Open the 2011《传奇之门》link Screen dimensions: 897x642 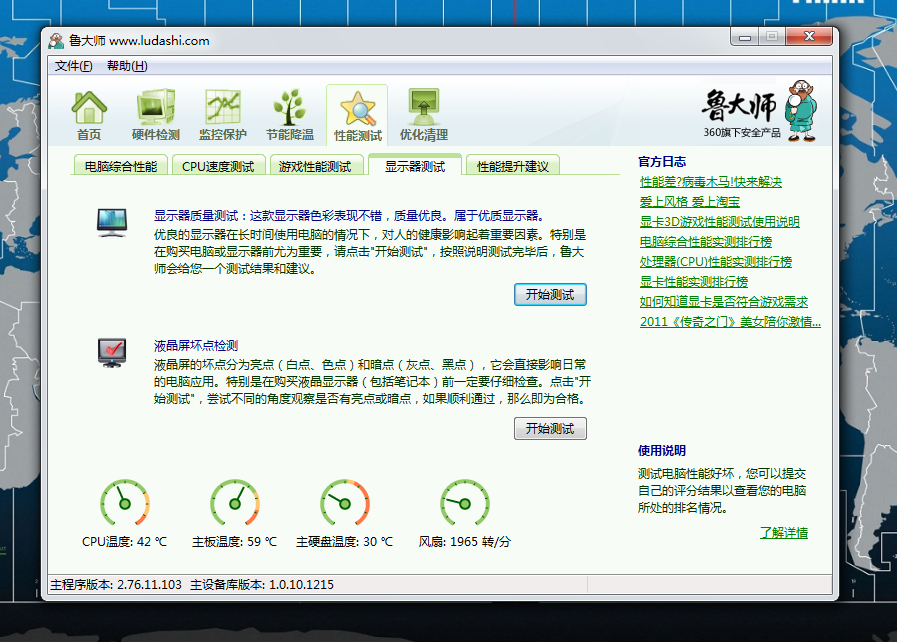pyautogui.click(x=730, y=322)
